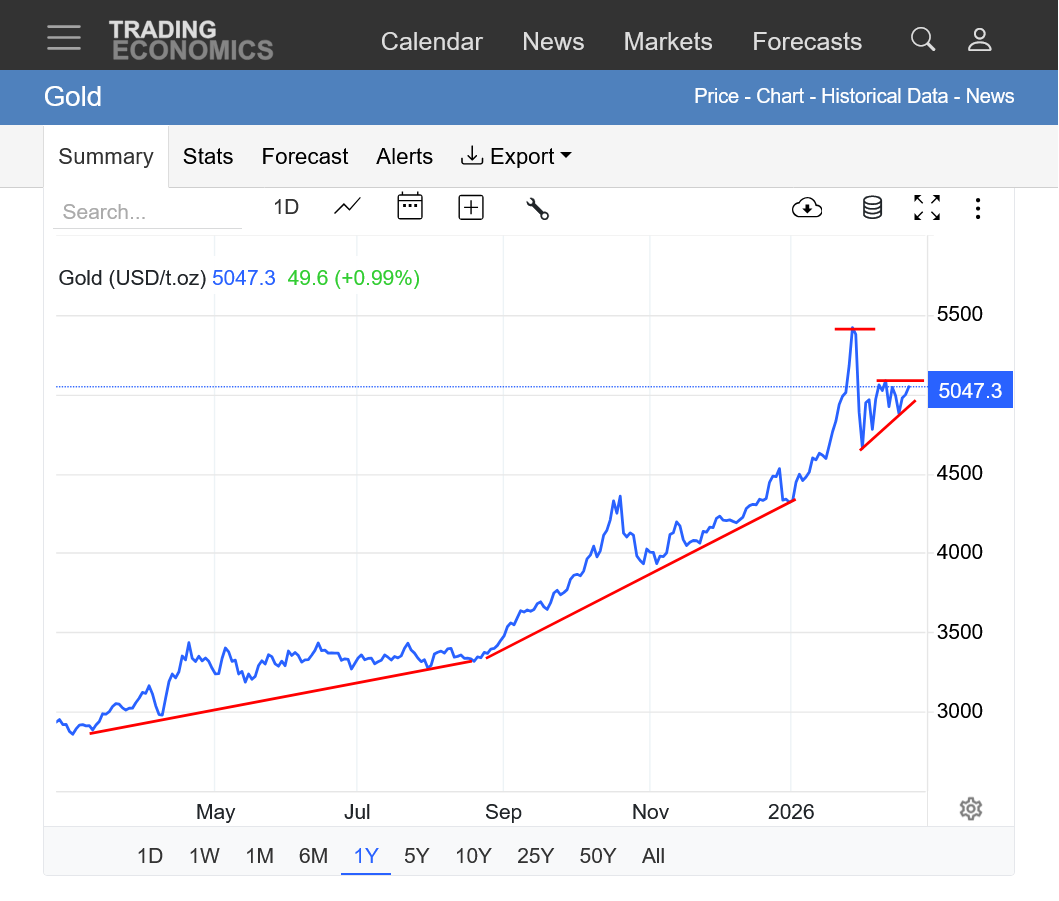Switch to the Forecast tab

(305, 156)
